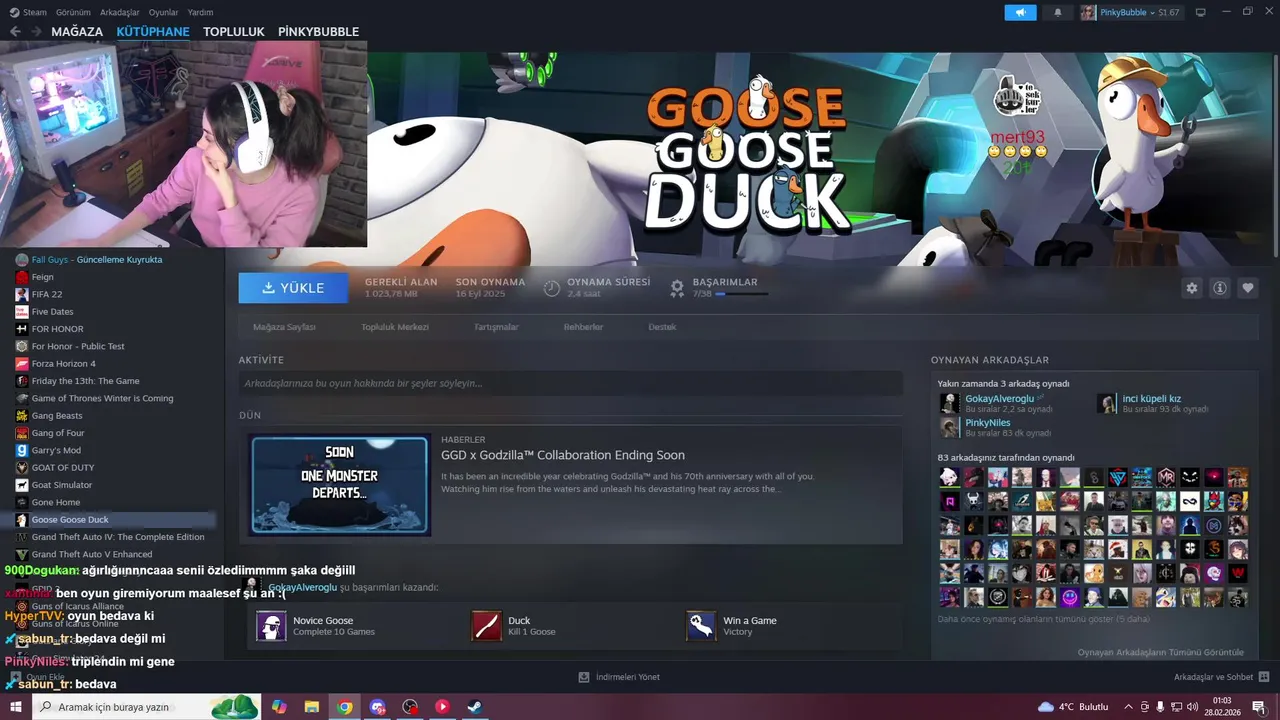Image resolution: width=1280 pixels, height=720 pixels.
Task: Click the taskbar microphone icon
Action: pyautogui.click(x=1161, y=707)
